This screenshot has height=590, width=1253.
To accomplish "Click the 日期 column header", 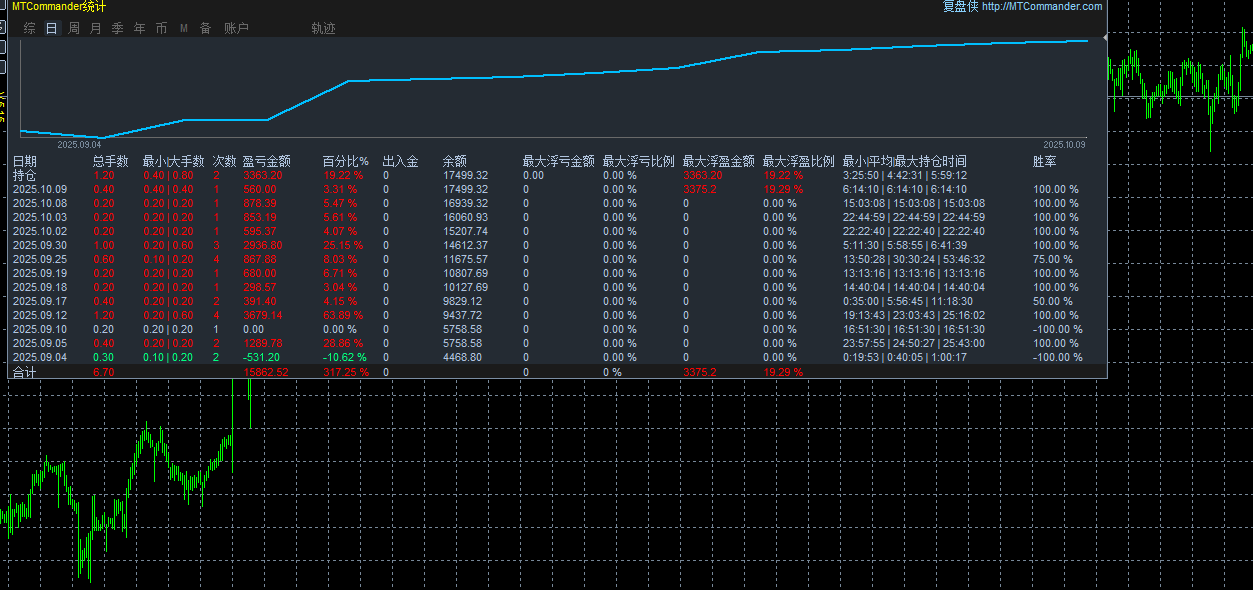I will click(25, 161).
